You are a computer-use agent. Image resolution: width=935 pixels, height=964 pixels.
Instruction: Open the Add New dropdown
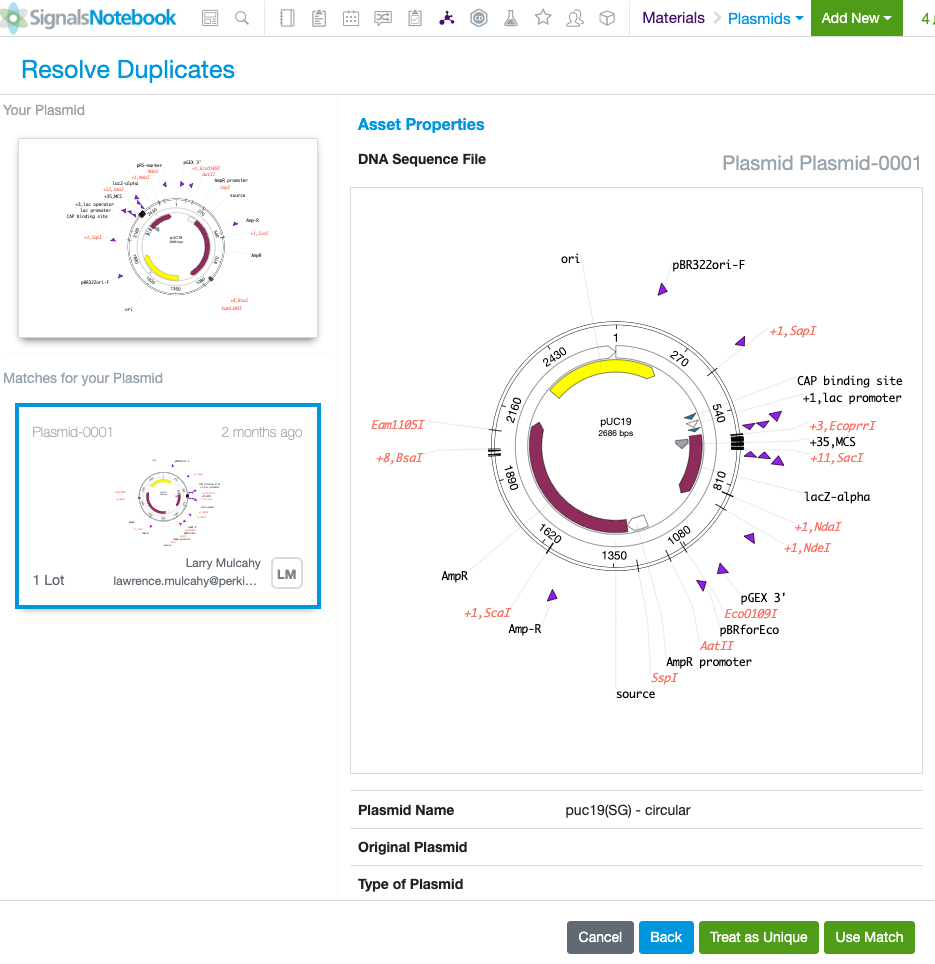click(856, 18)
